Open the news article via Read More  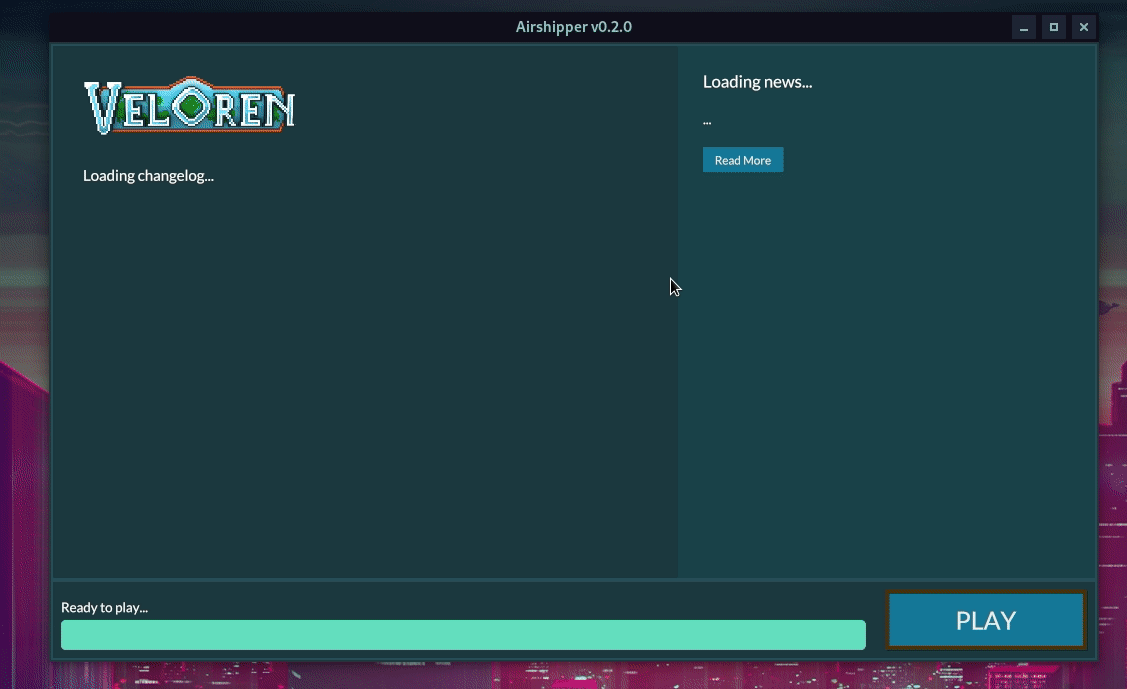(x=743, y=159)
